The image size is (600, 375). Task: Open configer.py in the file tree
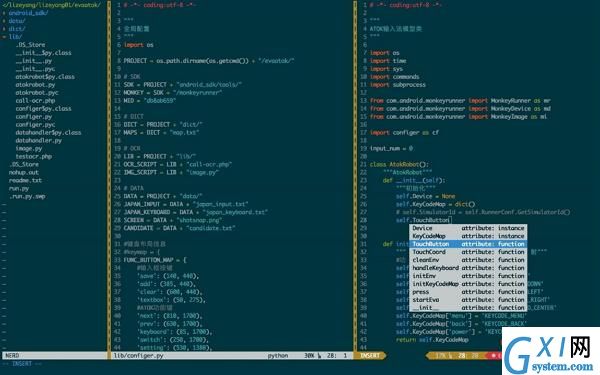pos(34,117)
